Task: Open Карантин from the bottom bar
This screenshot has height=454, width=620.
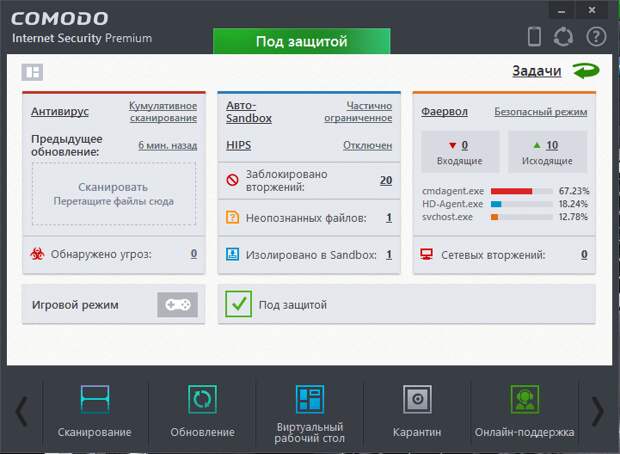Action: click(417, 411)
